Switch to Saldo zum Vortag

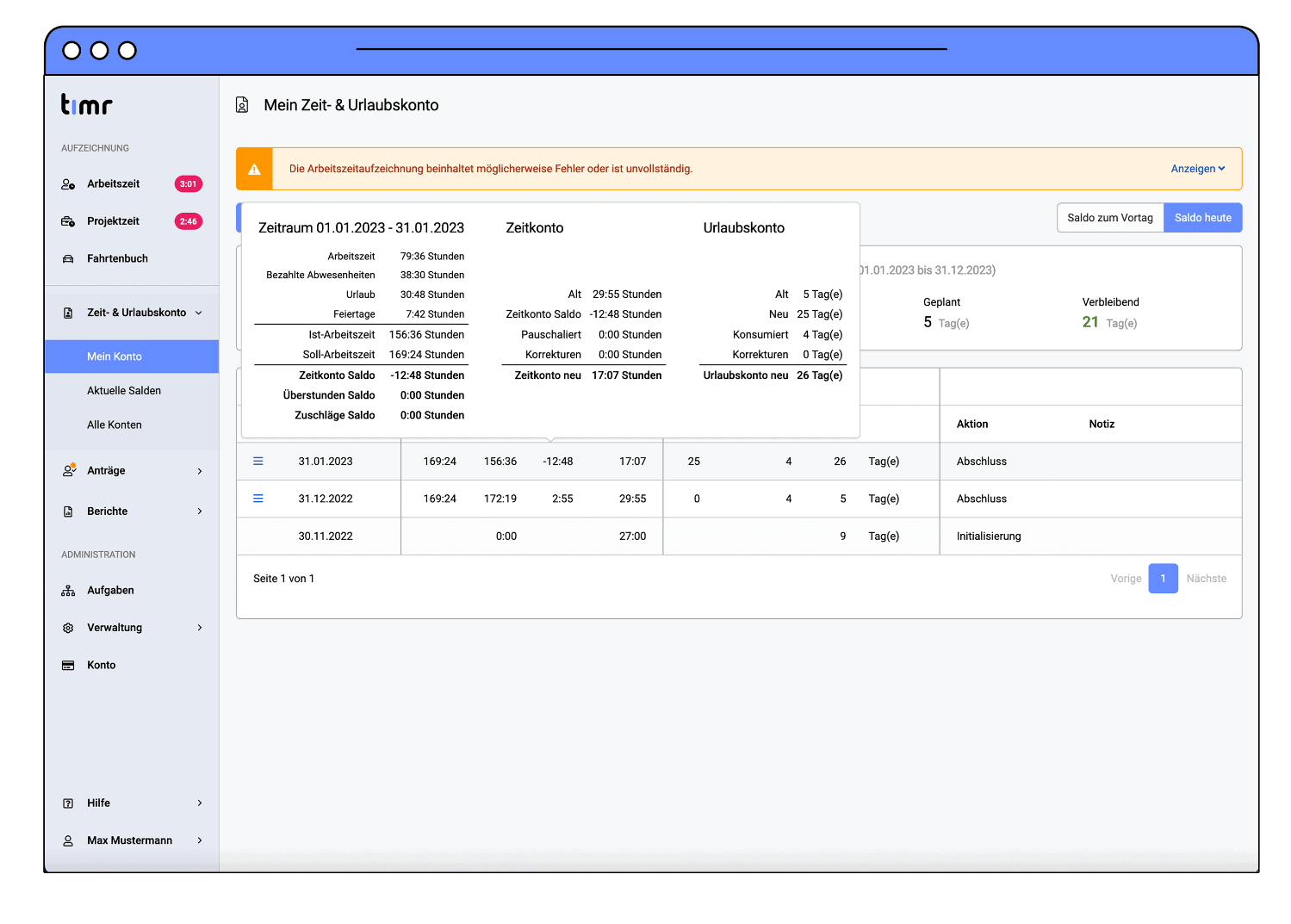(x=1110, y=218)
